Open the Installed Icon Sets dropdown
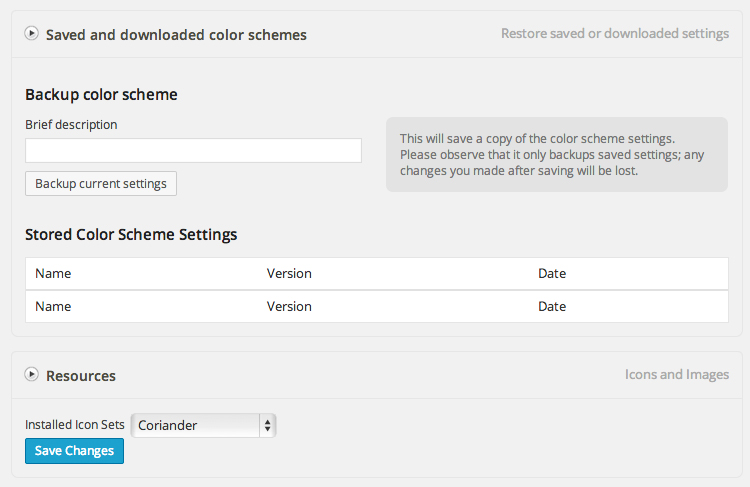The image size is (750, 487). tap(204, 425)
